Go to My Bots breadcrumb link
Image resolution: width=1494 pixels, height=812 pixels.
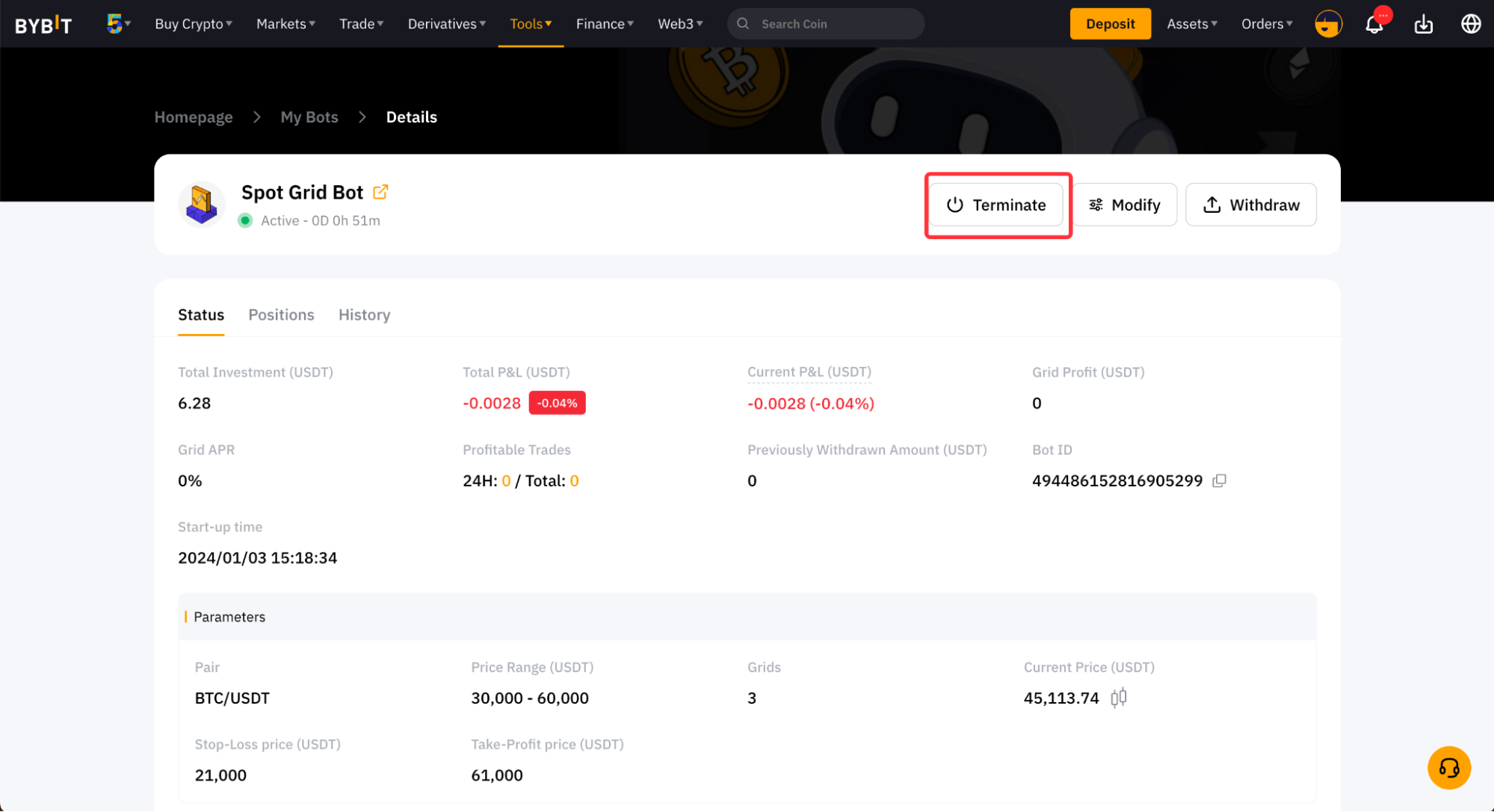[309, 117]
